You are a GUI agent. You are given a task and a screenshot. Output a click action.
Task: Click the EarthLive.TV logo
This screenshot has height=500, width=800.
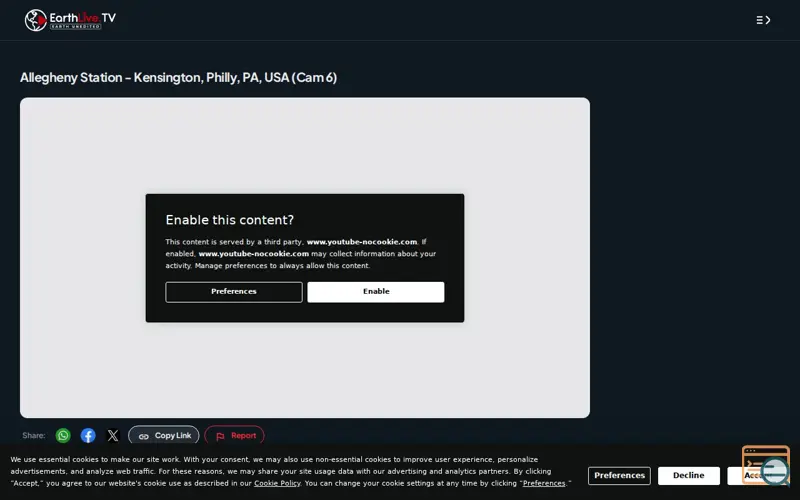tap(70, 20)
